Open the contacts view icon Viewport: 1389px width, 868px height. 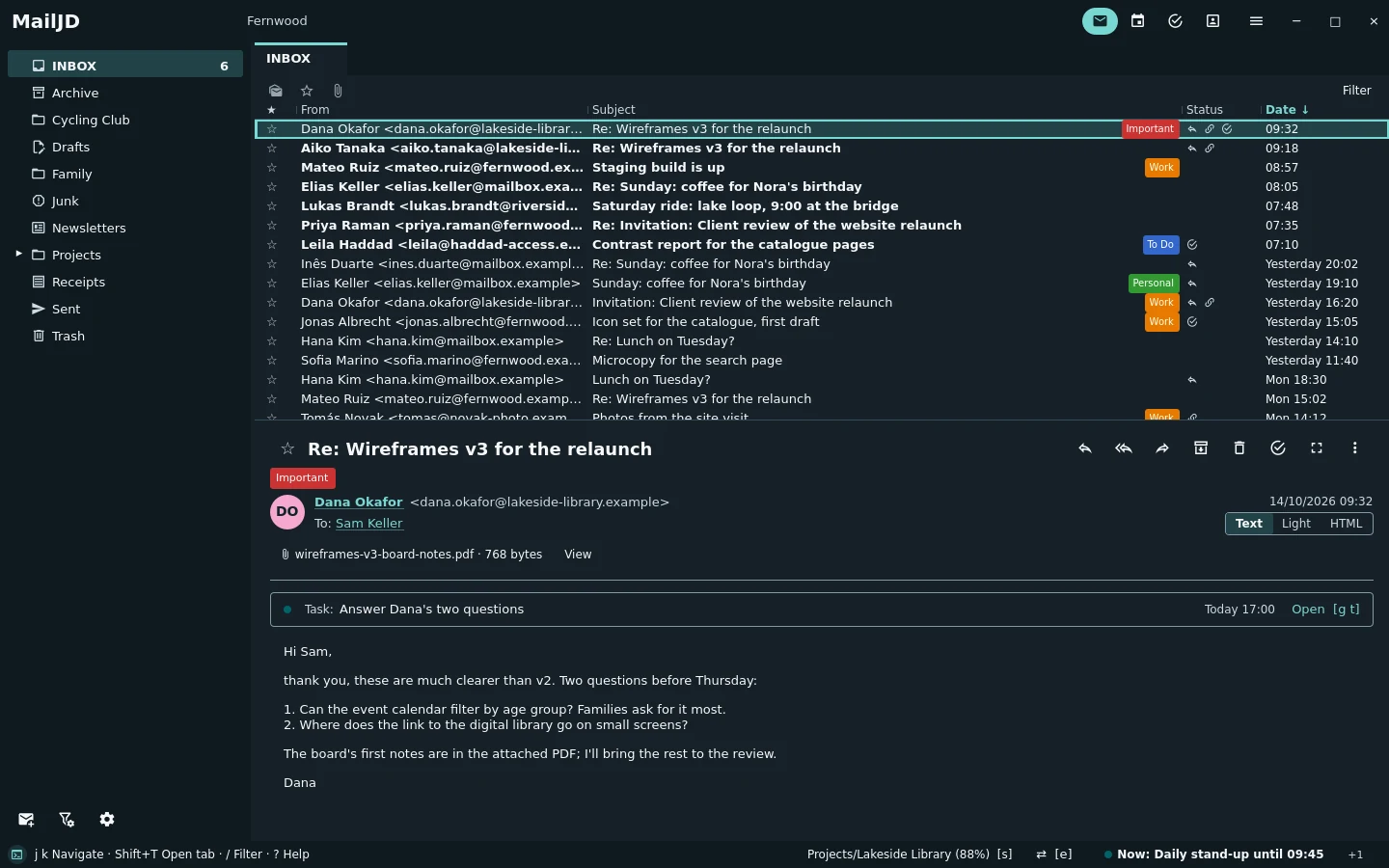click(1213, 21)
